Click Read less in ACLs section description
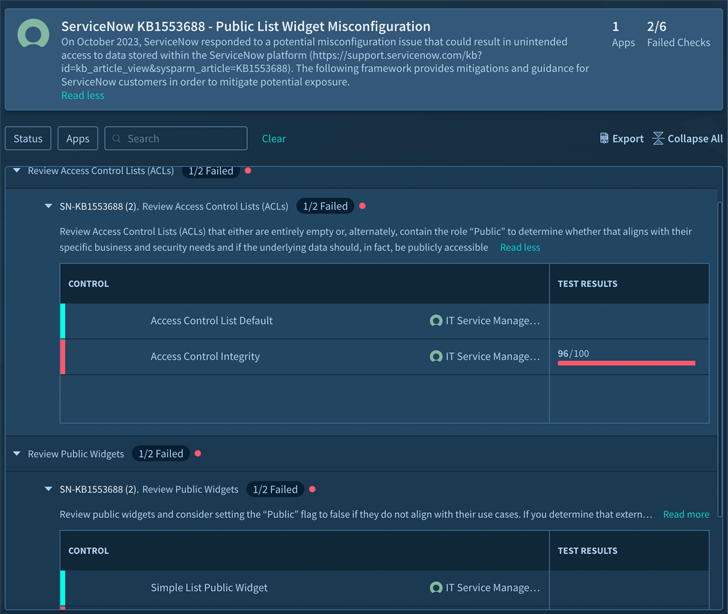This screenshot has width=728, height=614. [520, 248]
